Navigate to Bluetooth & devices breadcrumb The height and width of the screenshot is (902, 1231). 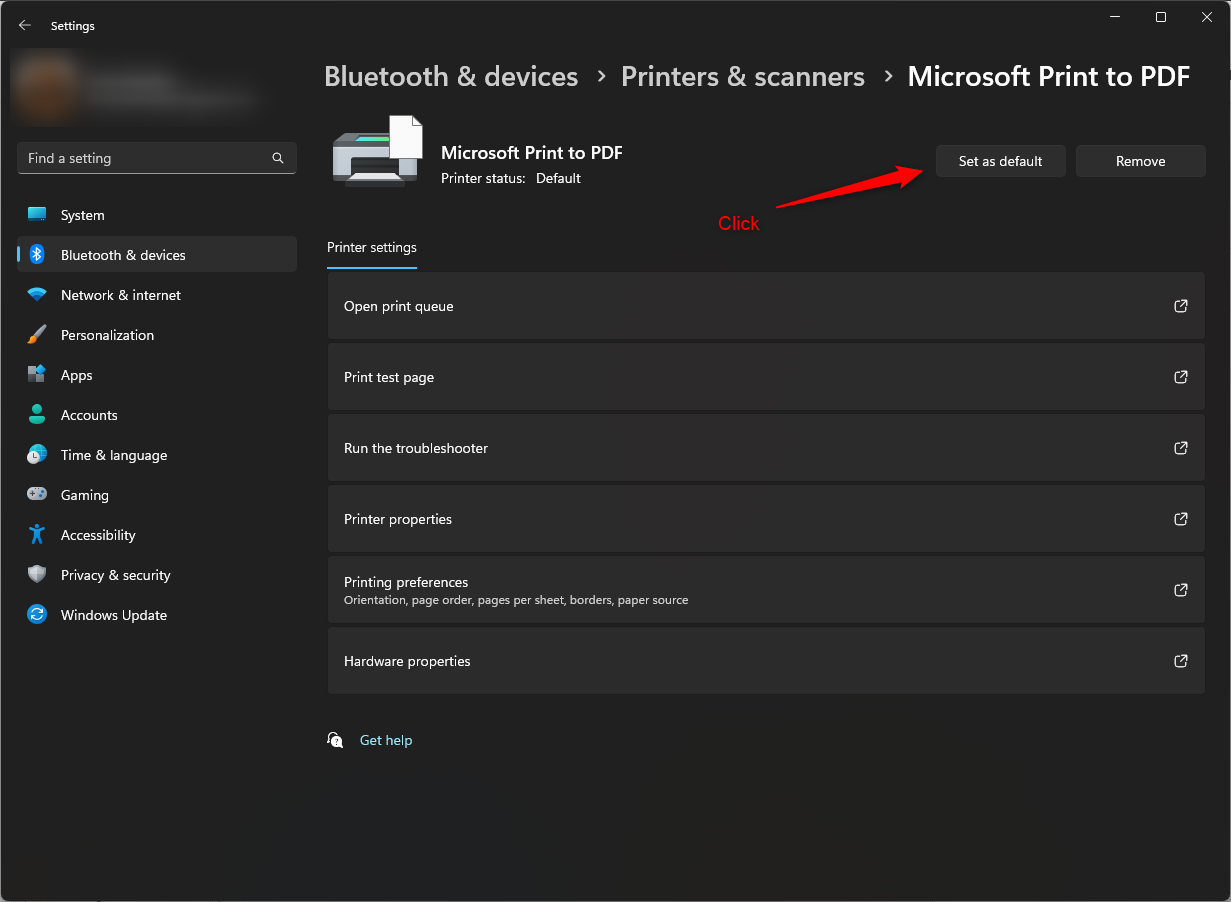click(x=451, y=77)
